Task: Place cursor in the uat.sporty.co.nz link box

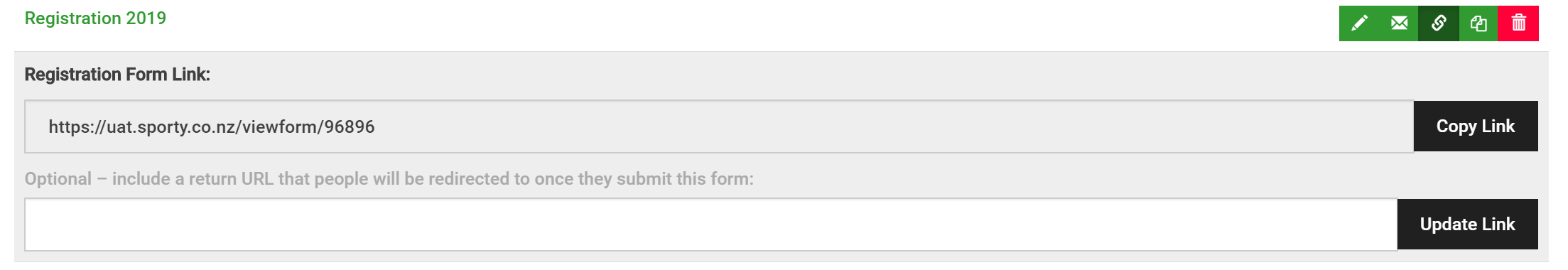Action: [x=719, y=126]
